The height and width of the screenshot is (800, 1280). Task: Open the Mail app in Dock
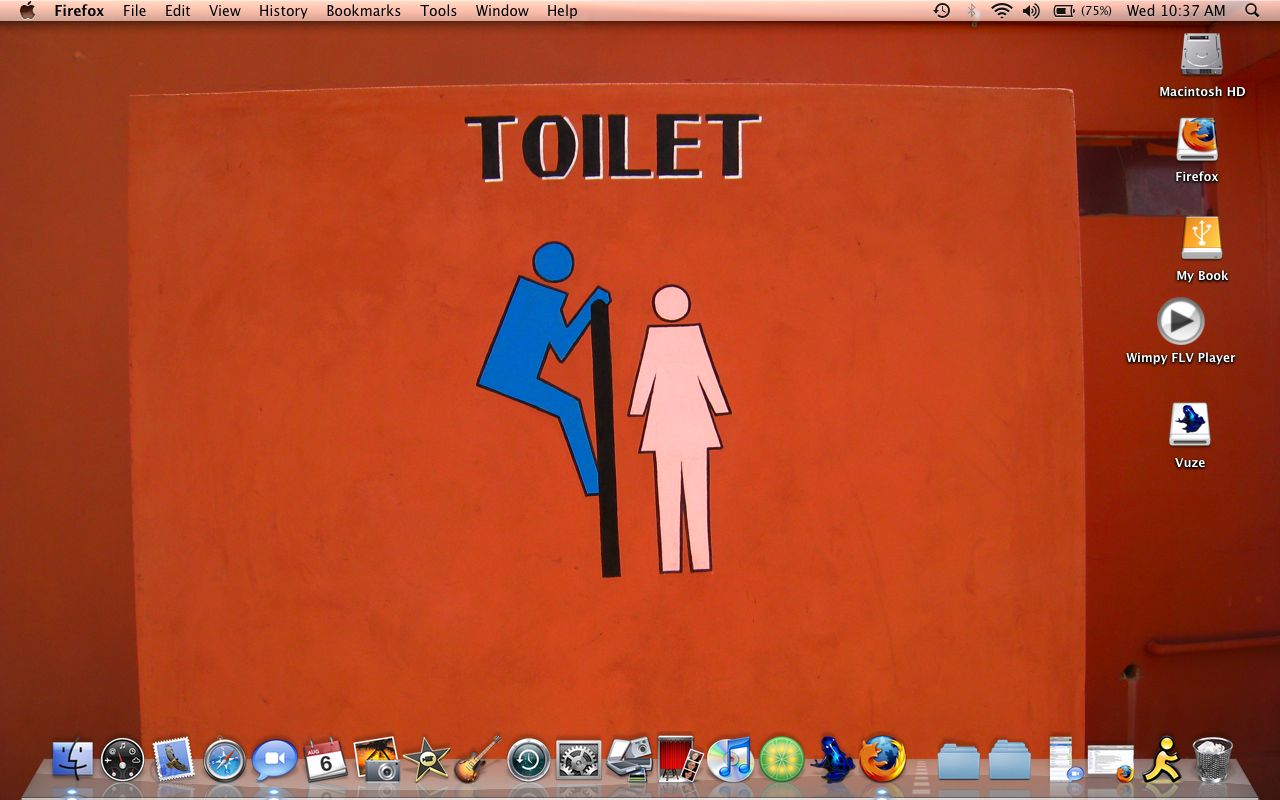pos(173,760)
